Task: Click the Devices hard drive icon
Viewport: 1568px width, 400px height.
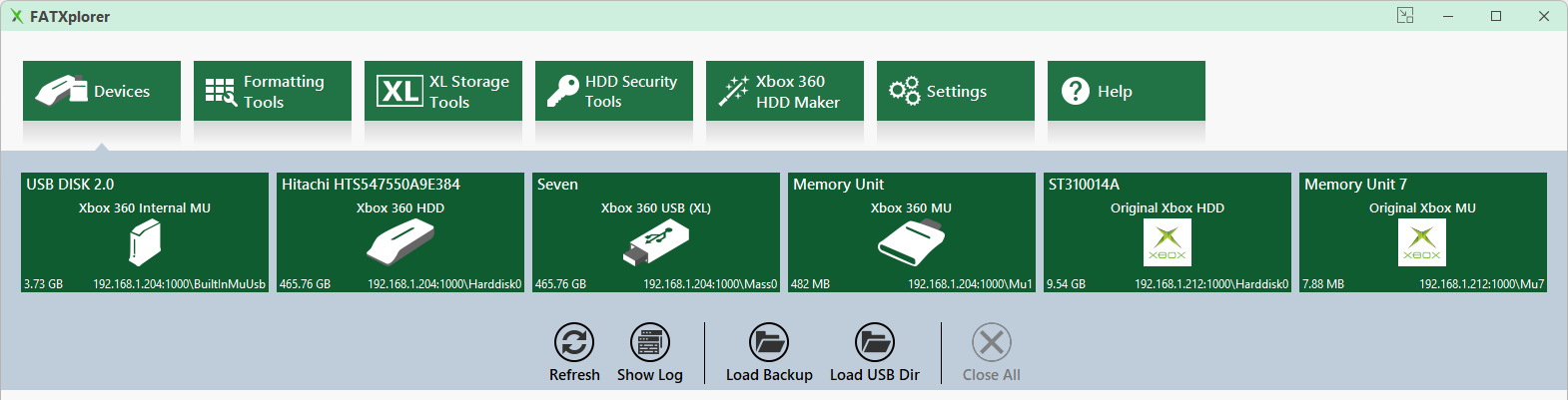Action: [x=61, y=91]
